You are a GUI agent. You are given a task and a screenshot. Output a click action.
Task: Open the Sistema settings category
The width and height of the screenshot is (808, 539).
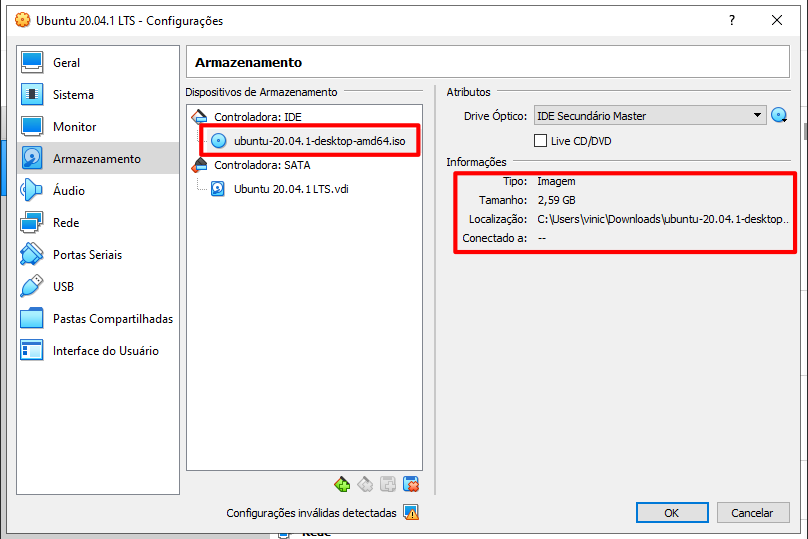[x=98, y=95]
